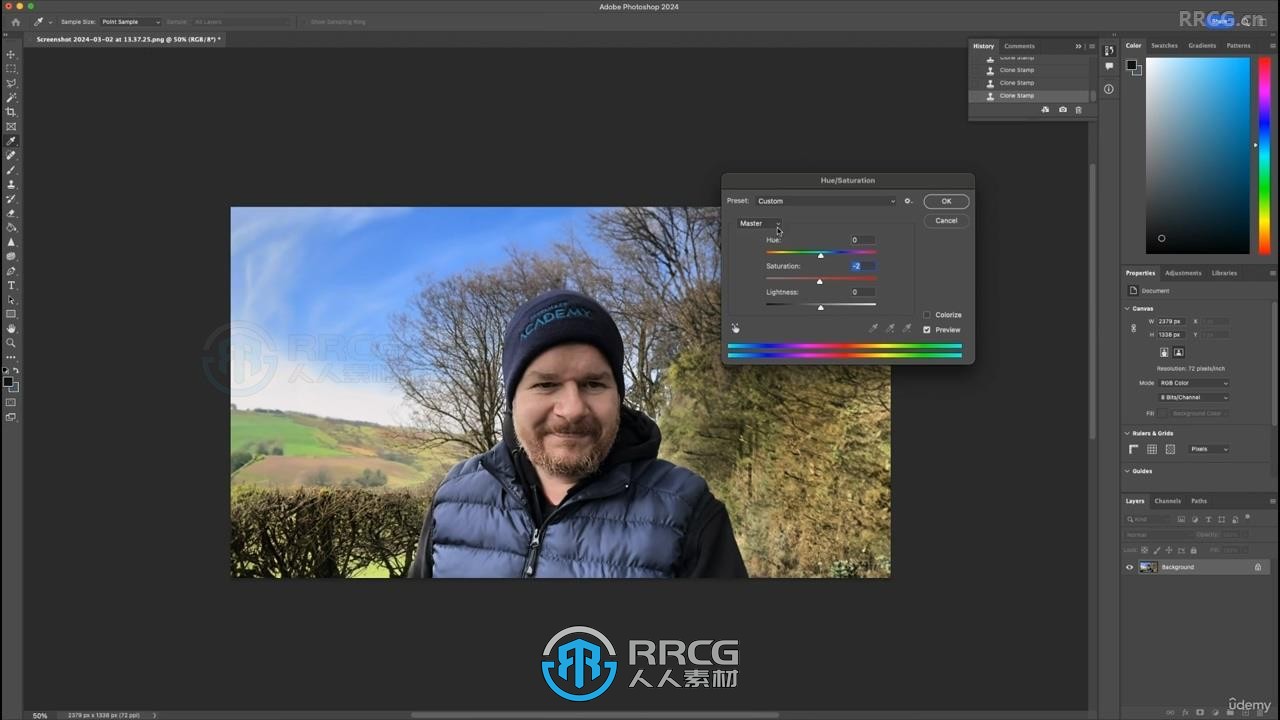This screenshot has height=720, width=1280.
Task: Click the rulers toggle icon in Properties
Action: coord(1134,449)
